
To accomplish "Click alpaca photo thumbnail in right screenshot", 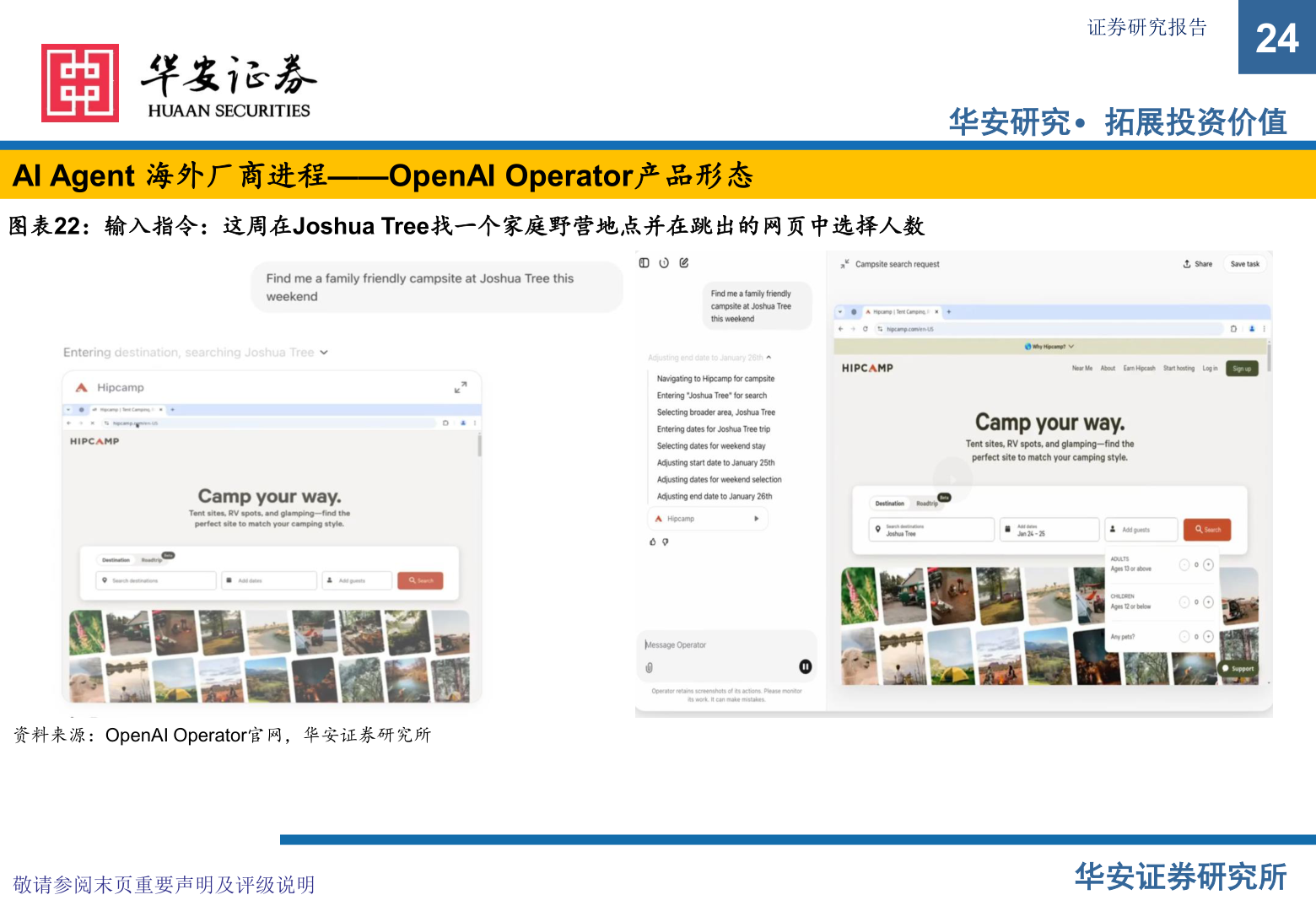I will click(x=859, y=655).
